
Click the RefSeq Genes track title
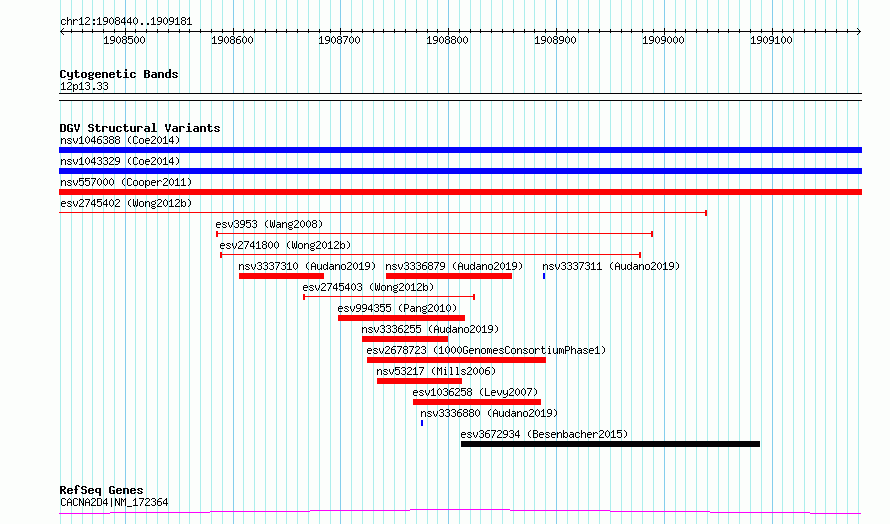tap(102, 490)
